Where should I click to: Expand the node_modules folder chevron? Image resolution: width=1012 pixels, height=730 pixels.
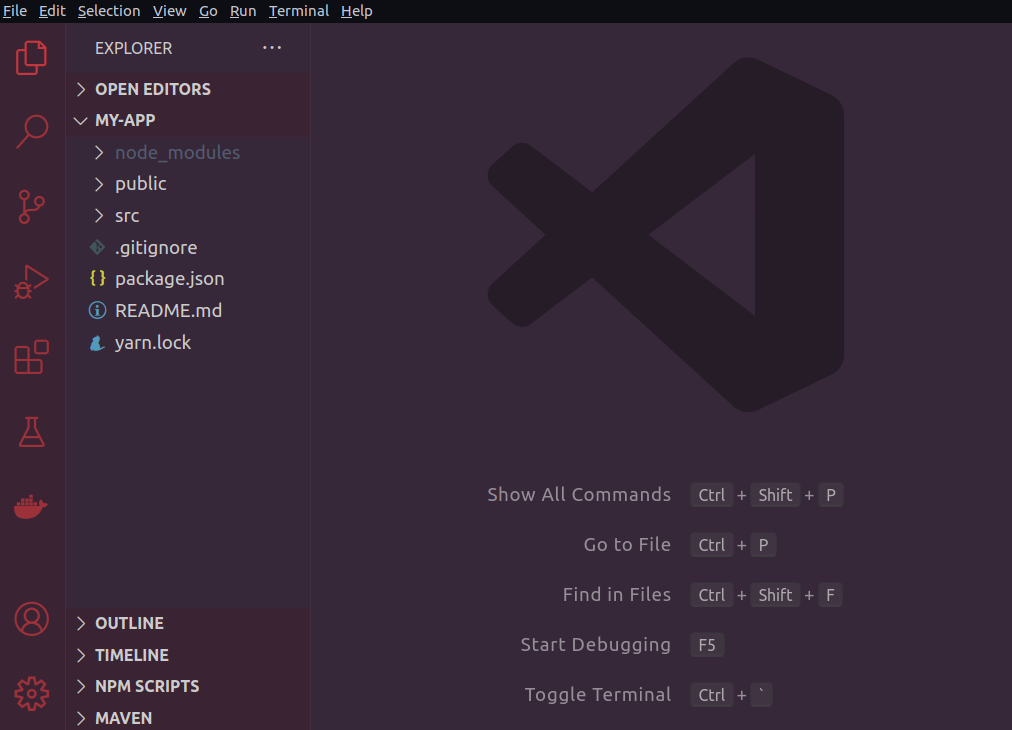click(99, 152)
